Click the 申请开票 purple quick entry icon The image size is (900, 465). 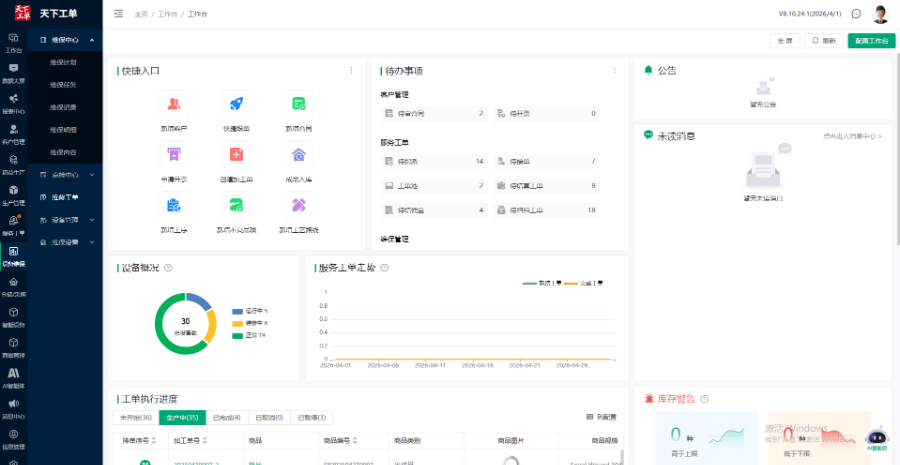pos(174,154)
